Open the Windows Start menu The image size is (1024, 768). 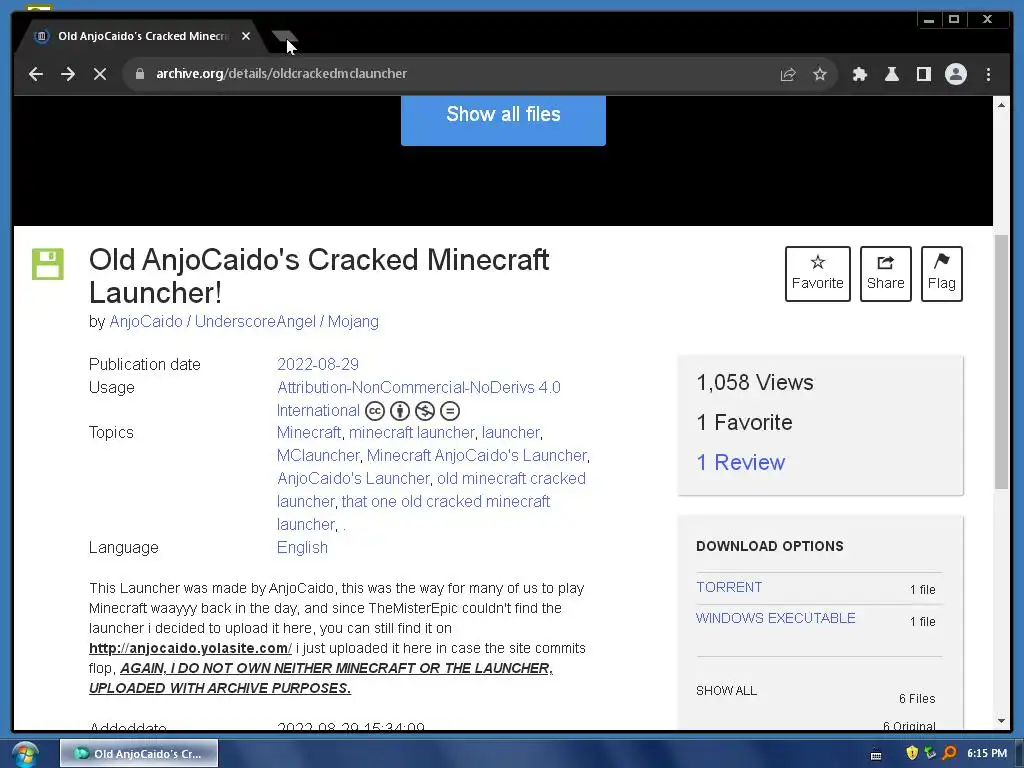pyautogui.click(x=24, y=754)
